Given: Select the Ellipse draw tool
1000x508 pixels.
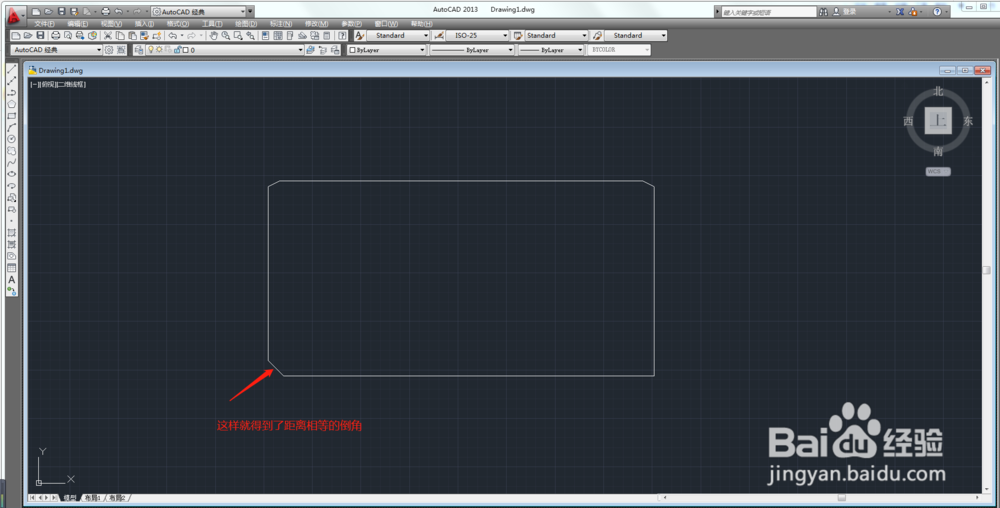Looking at the screenshot, I should [x=11, y=174].
